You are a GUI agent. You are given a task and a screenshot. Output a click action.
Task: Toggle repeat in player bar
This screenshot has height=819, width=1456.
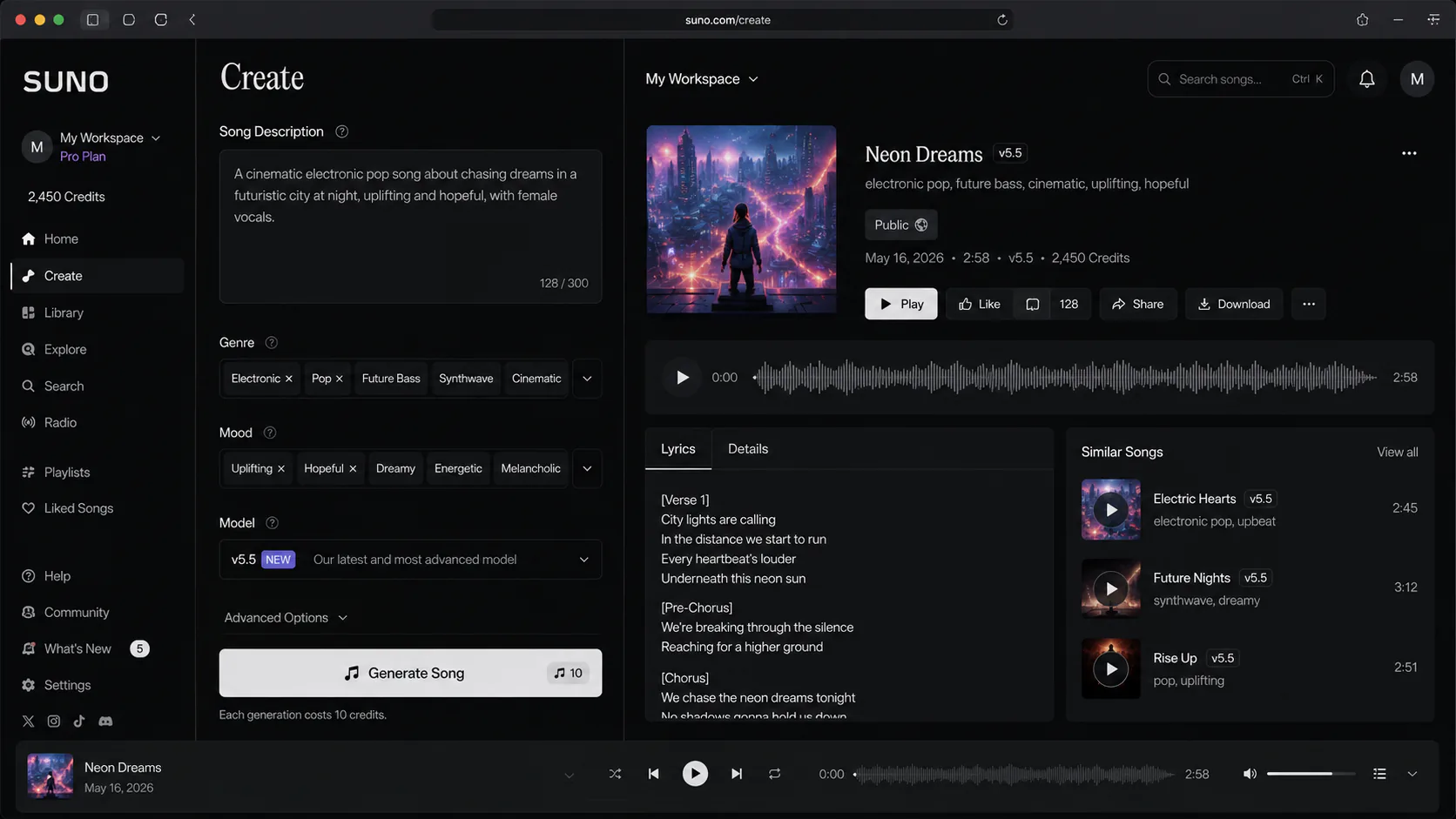(x=774, y=774)
